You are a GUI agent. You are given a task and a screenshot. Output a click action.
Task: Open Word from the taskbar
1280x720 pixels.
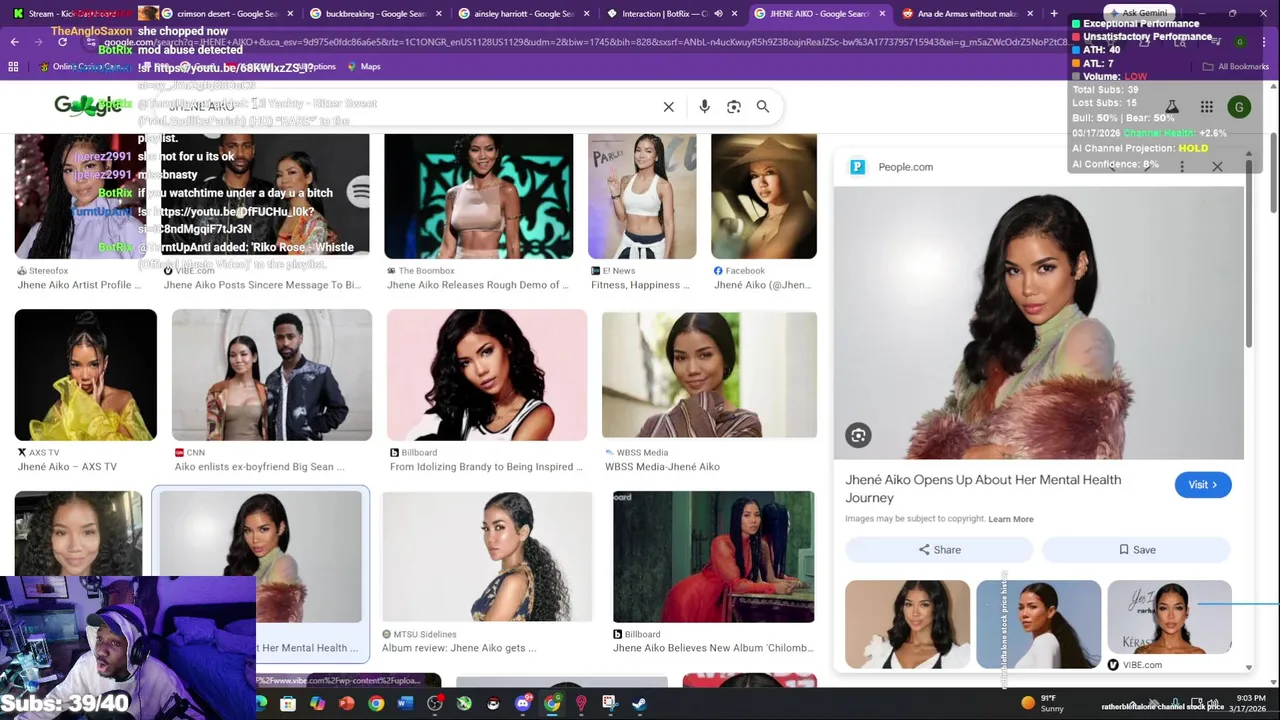405,704
